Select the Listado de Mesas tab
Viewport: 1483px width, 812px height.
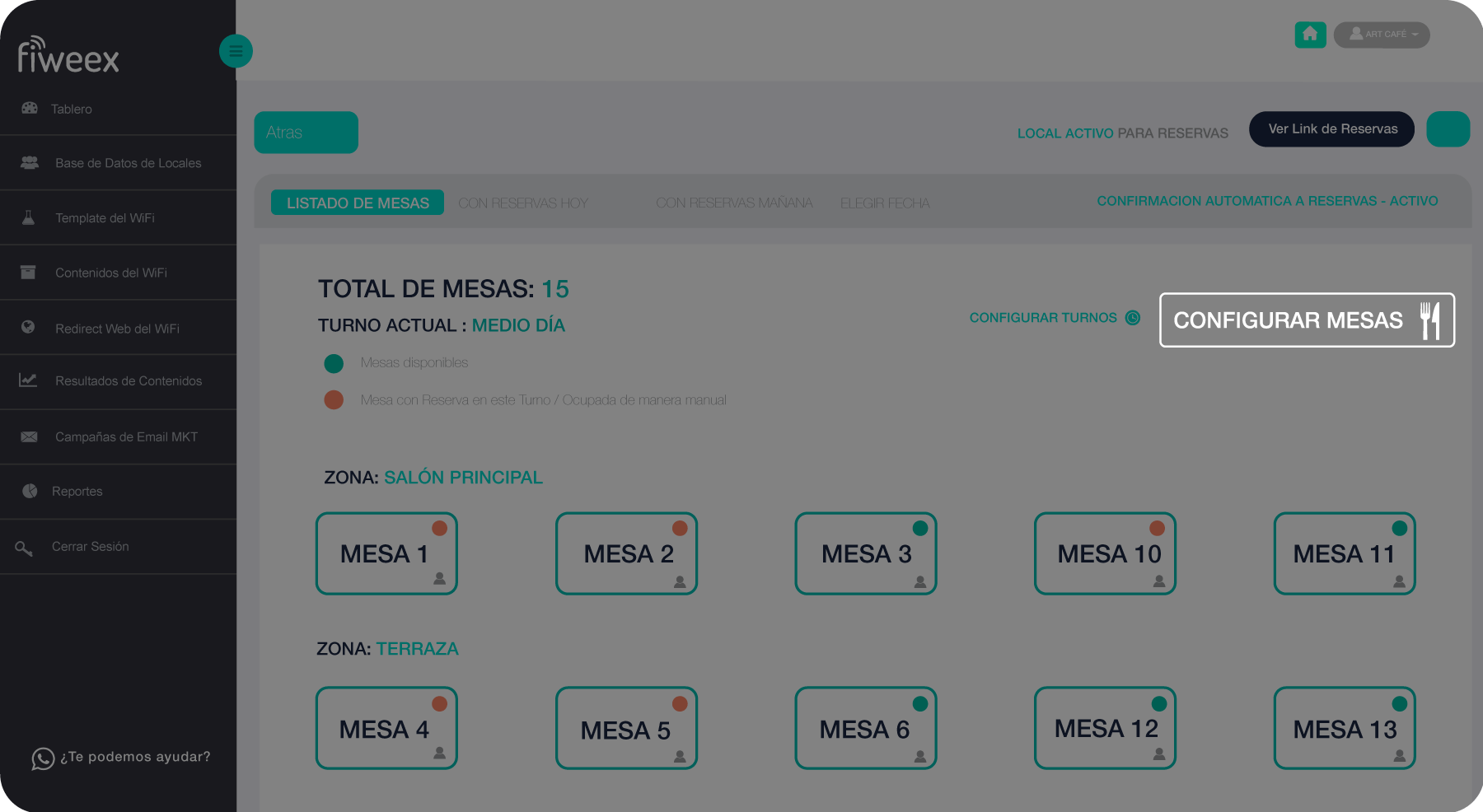[358, 203]
